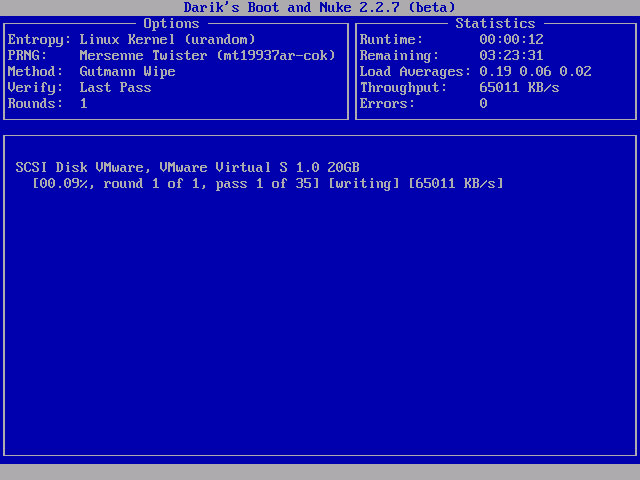
Task: Click the Gutmann Wipe value
Action: [x=127, y=72]
